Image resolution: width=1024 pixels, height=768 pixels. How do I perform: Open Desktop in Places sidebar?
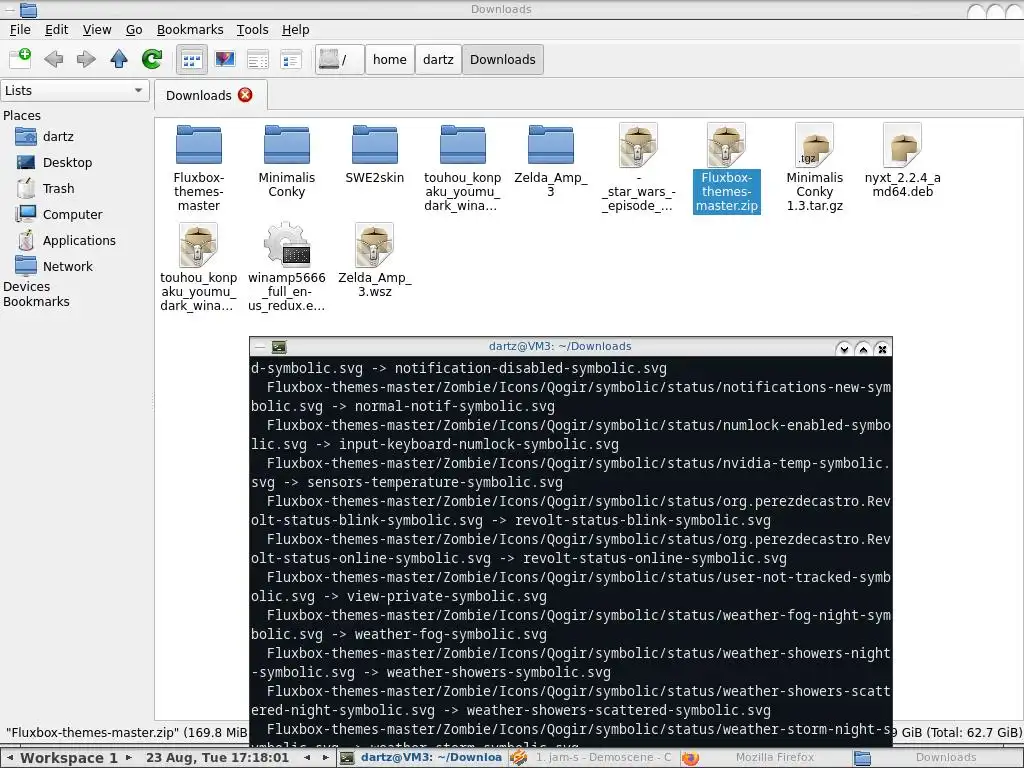[67, 163]
